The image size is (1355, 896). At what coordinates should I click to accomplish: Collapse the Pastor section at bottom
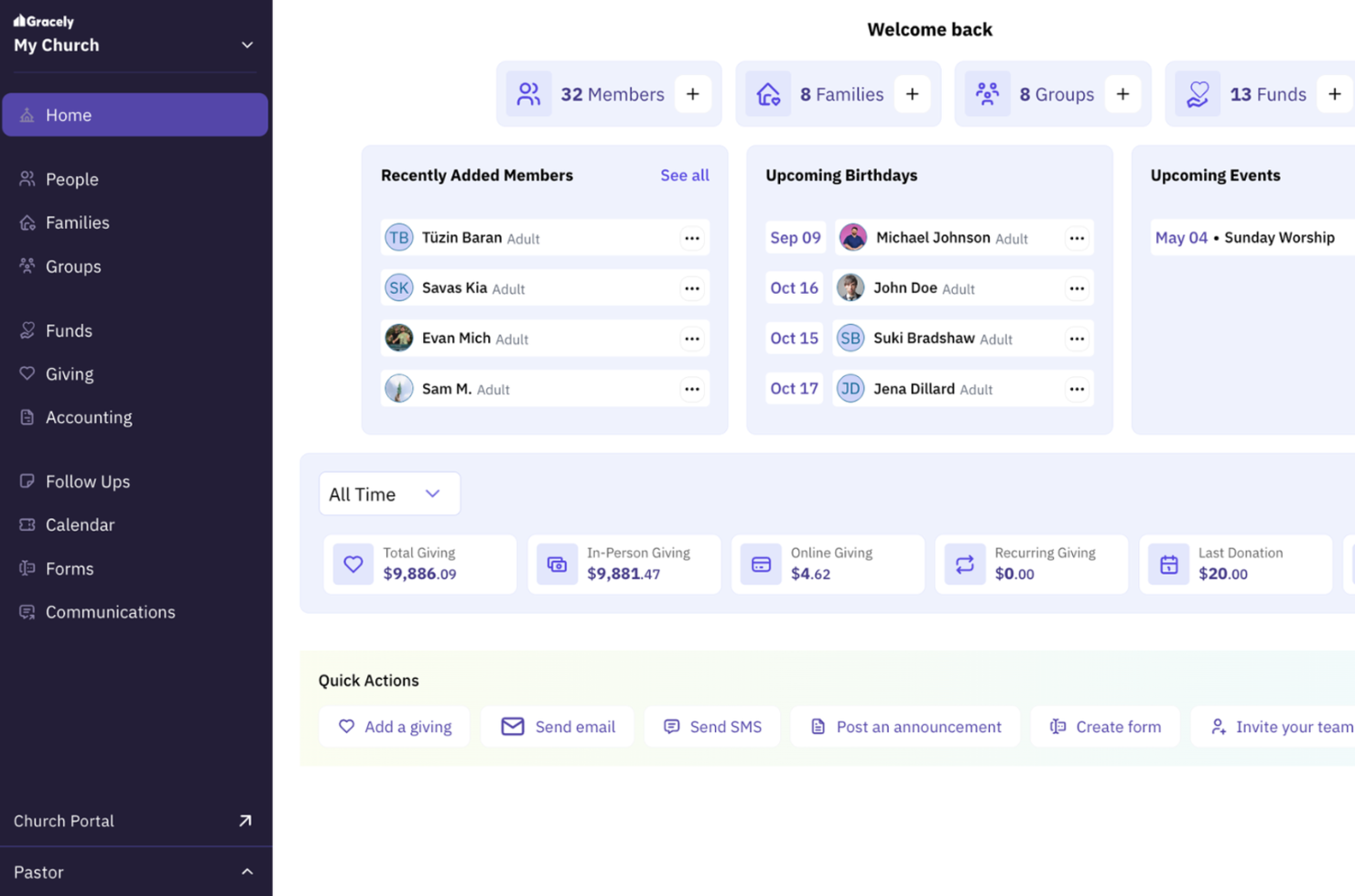click(x=246, y=871)
